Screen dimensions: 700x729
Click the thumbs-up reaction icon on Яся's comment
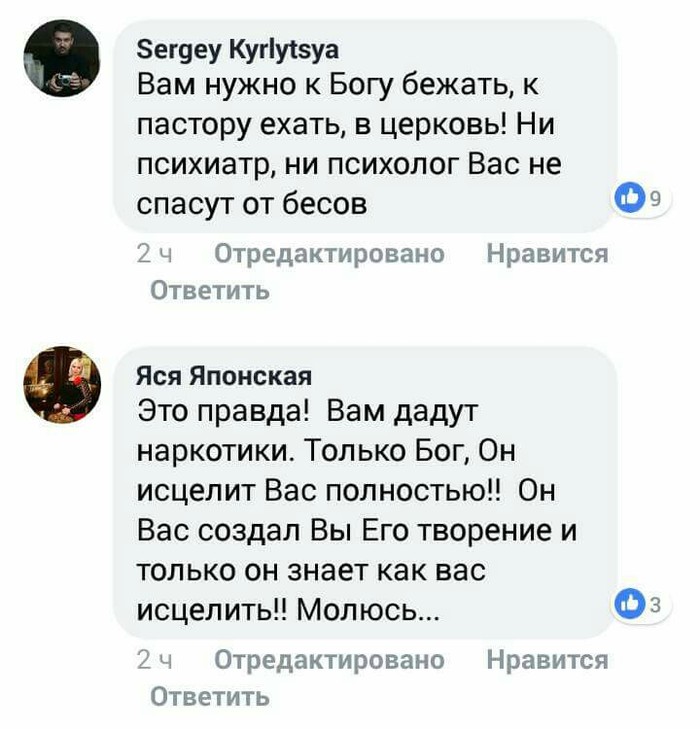[630, 603]
